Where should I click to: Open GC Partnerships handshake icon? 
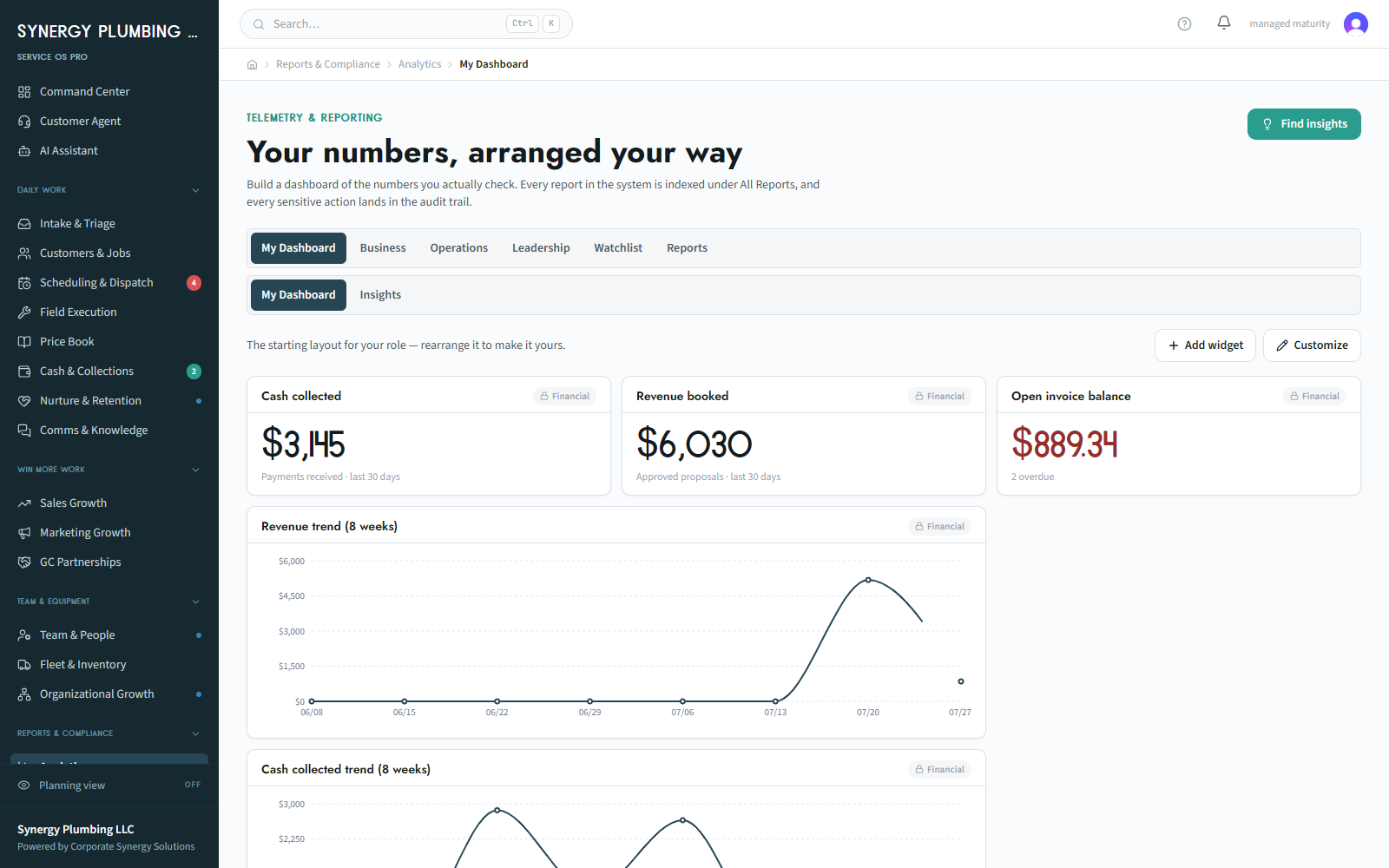(x=24, y=562)
